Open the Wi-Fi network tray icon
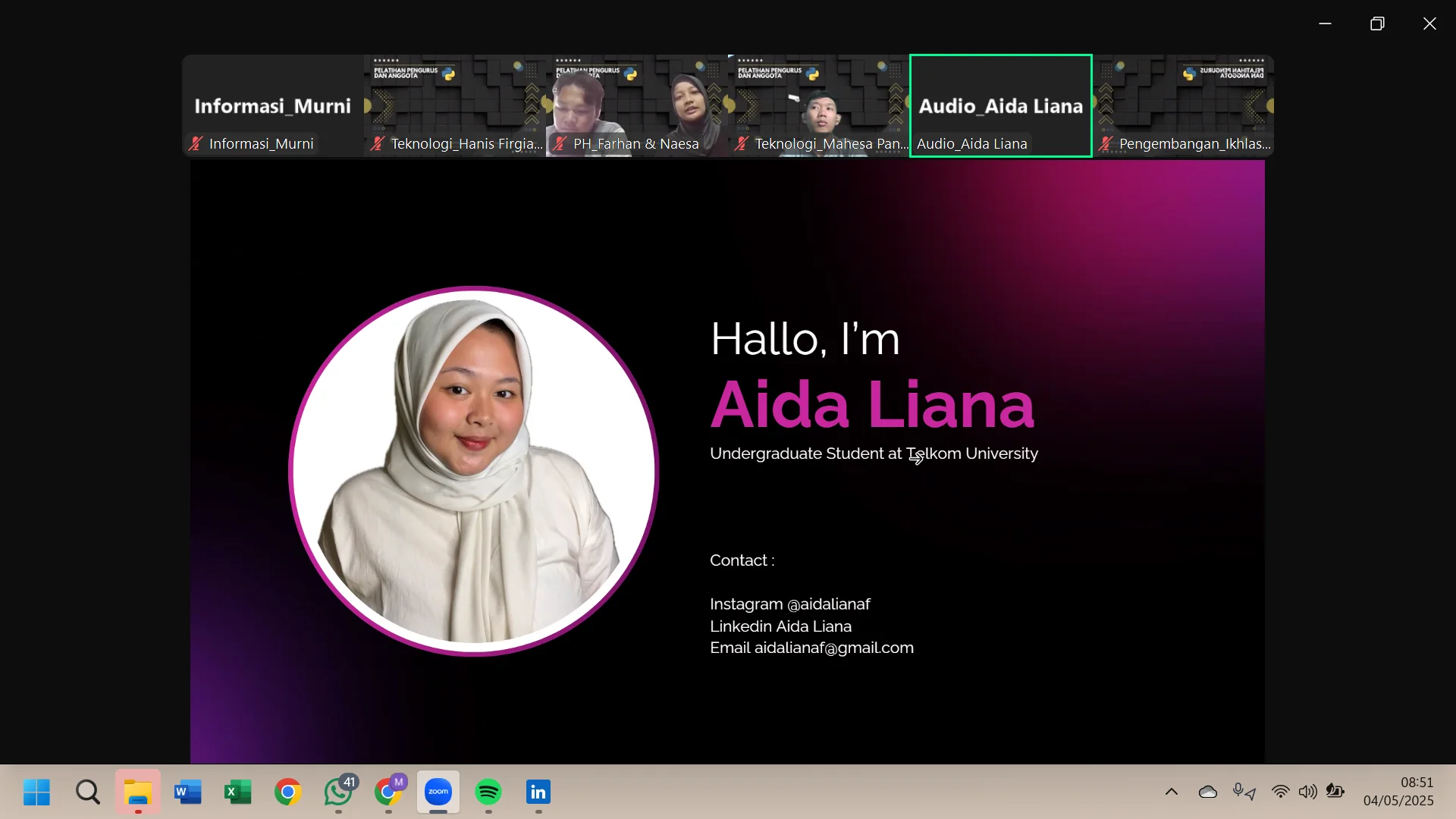Screen dimensions: 1456x819 (x=1281, y=792)
